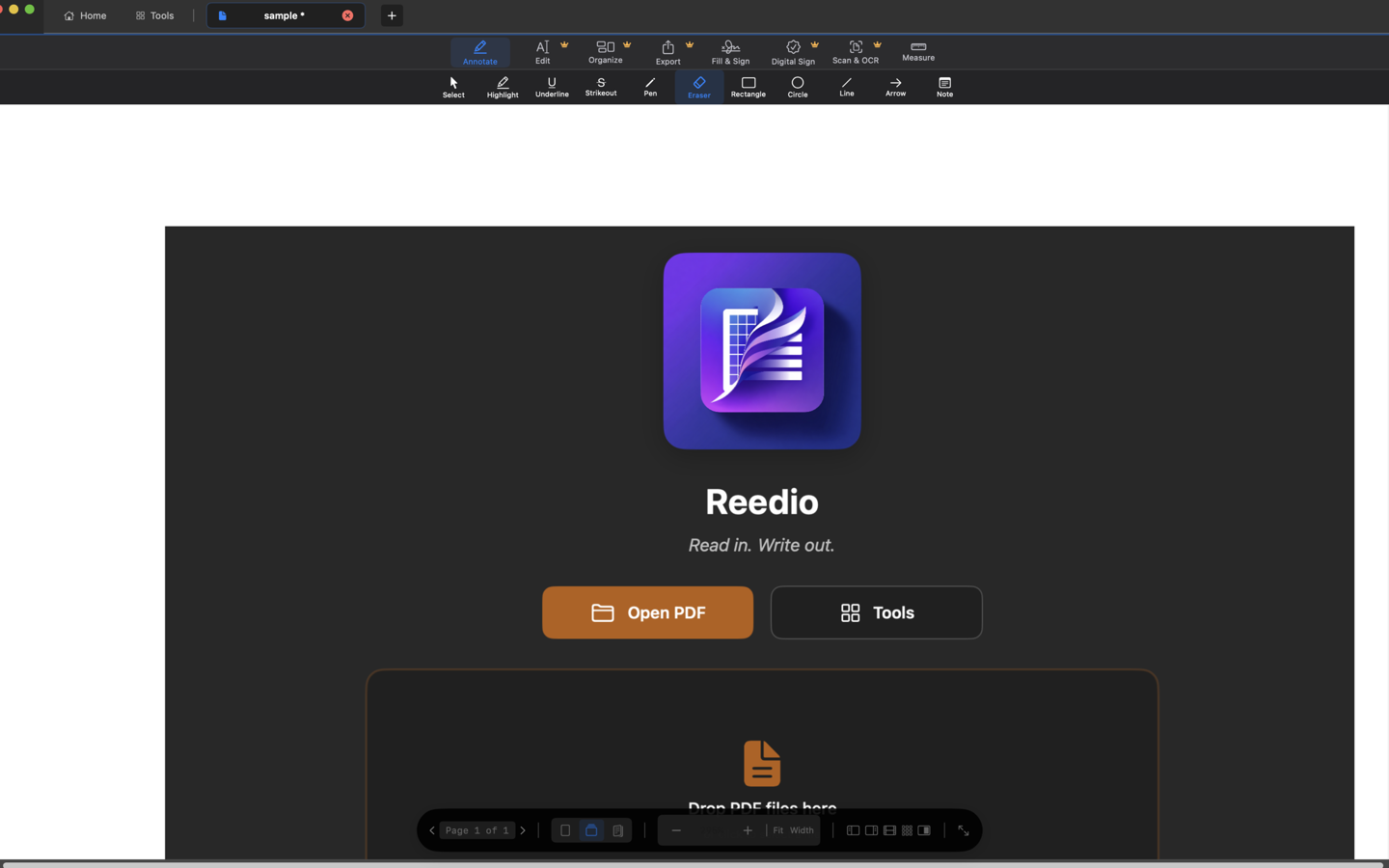Go to the next page with chevron
The height and width of the screenshot is (868, 1389).
click(523, 830)
